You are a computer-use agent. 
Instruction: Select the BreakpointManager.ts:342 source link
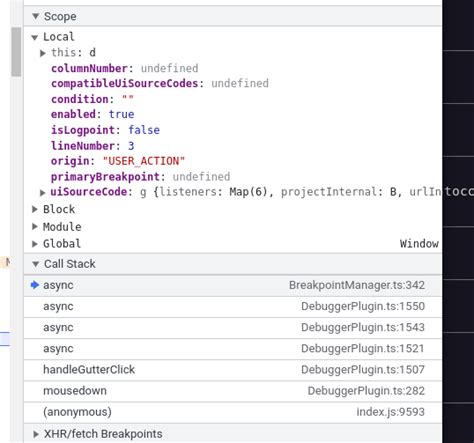357,285
